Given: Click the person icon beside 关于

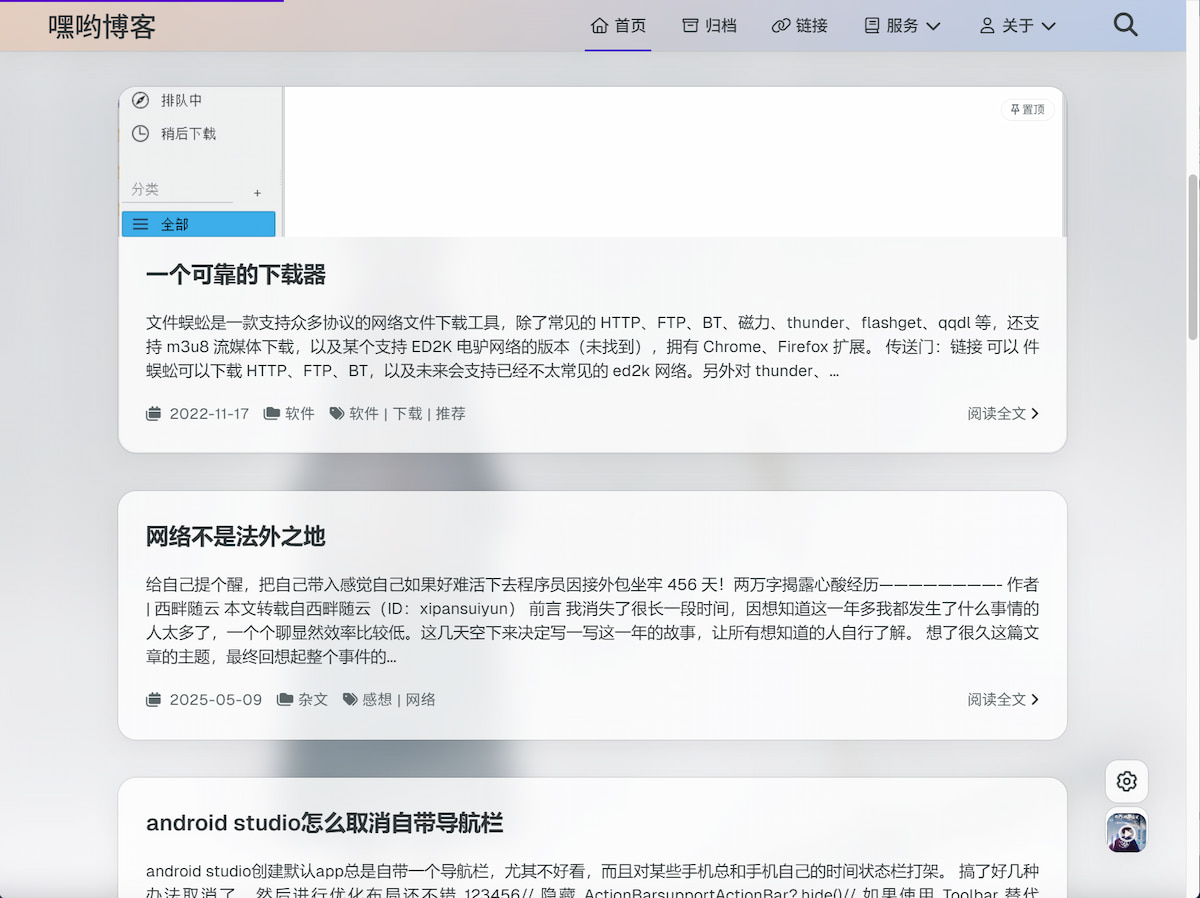Looking at the screenshot, I should [x=985, y=26].
